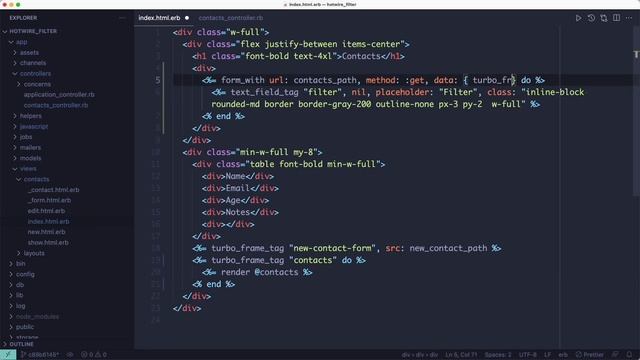The image size is (640, 360).
Task: Expand the lib folder
Action: coord(19,295)
